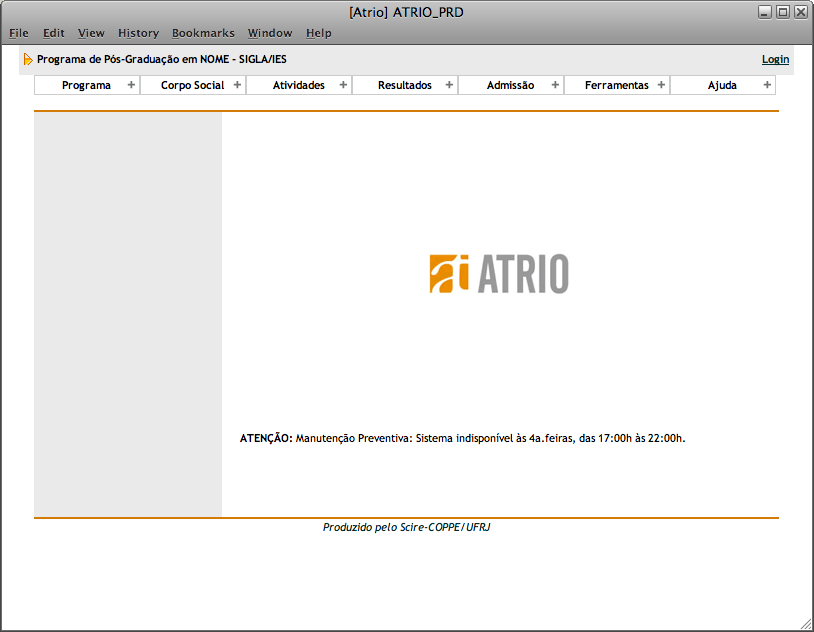
Task: Click the plus icon beside Ferramentas
Action: (661, 85)
